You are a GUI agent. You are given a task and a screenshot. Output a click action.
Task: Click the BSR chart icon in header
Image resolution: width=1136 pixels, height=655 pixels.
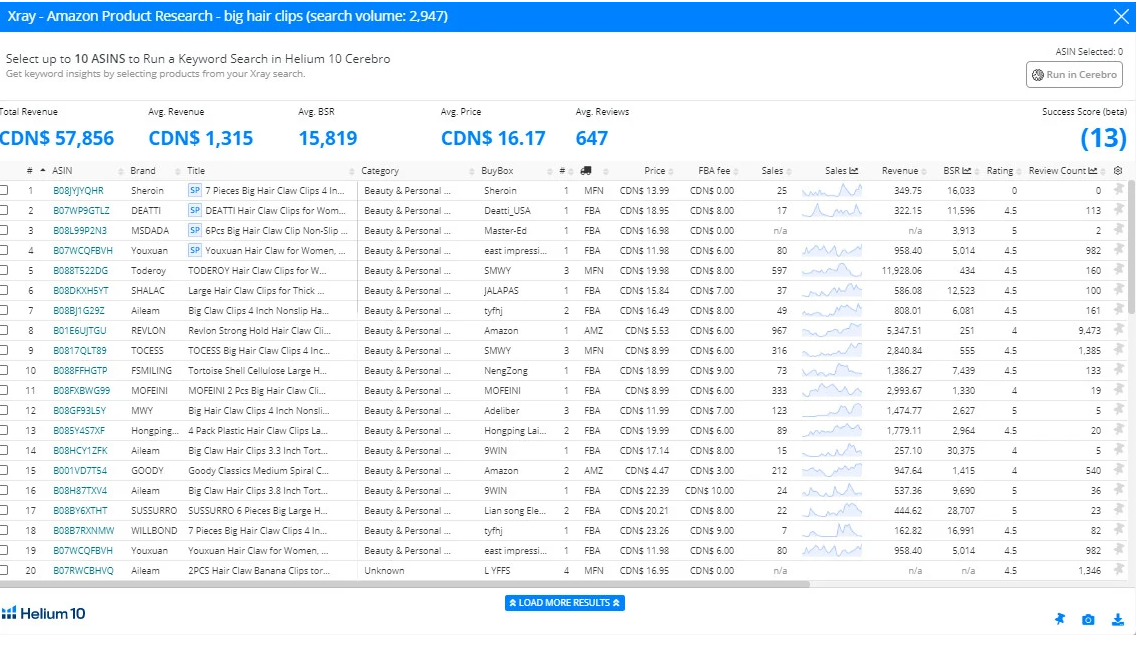[967, 171]
